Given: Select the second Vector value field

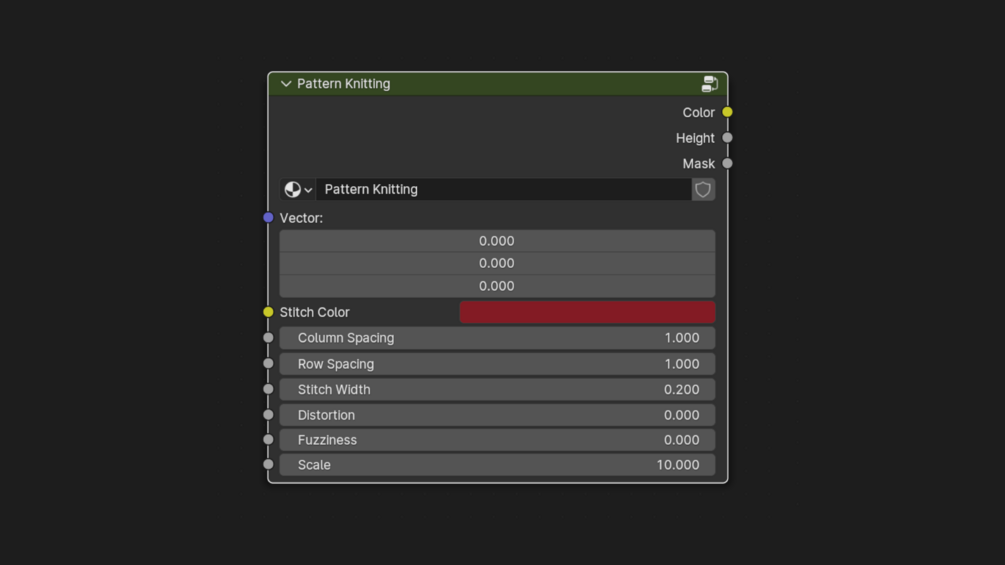Looking at the screenshot, I should [x=497, y=263].
